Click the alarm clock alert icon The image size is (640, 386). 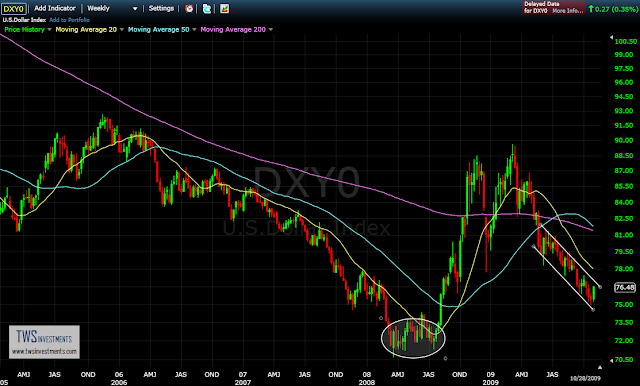pos(189,8)
